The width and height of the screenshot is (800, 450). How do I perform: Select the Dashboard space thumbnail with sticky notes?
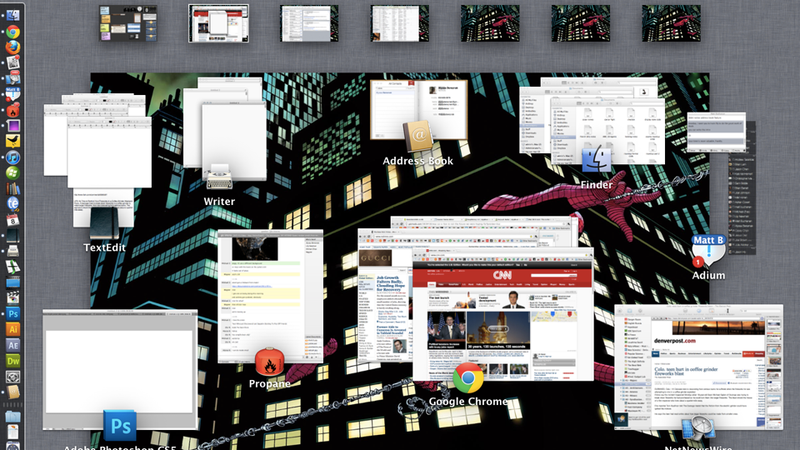pos(128,23)
